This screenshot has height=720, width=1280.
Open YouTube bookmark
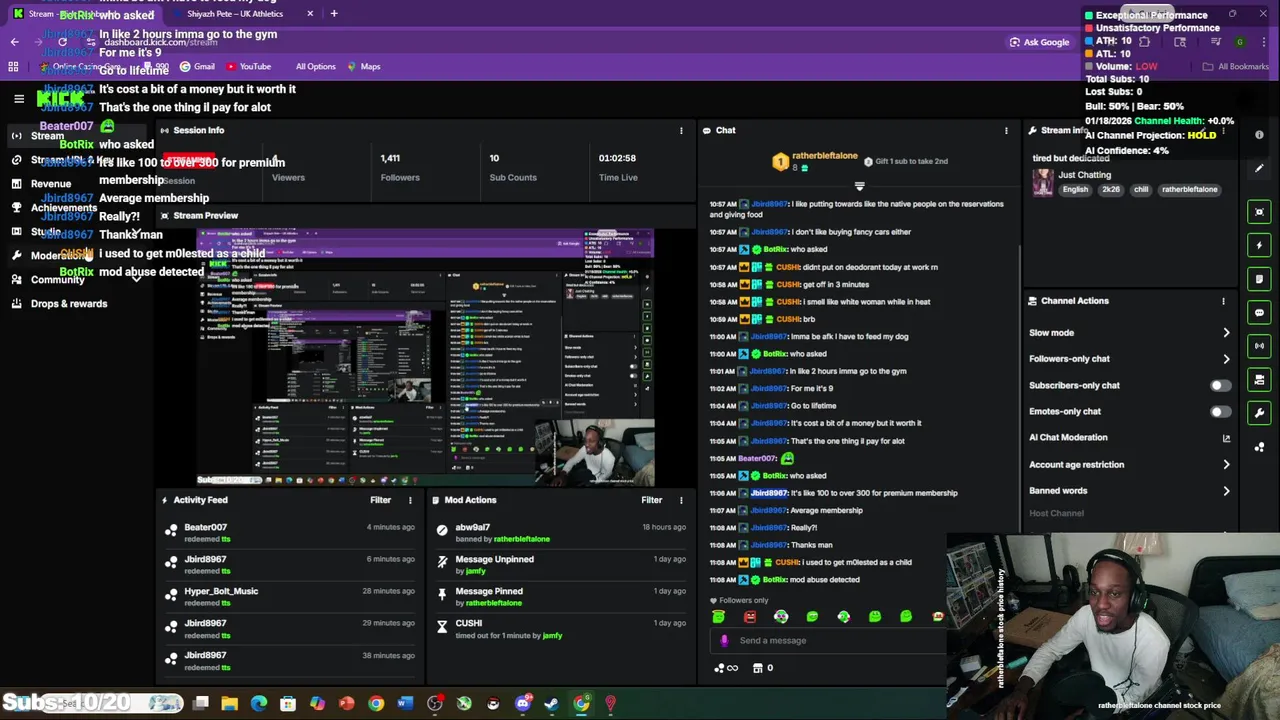249,67
